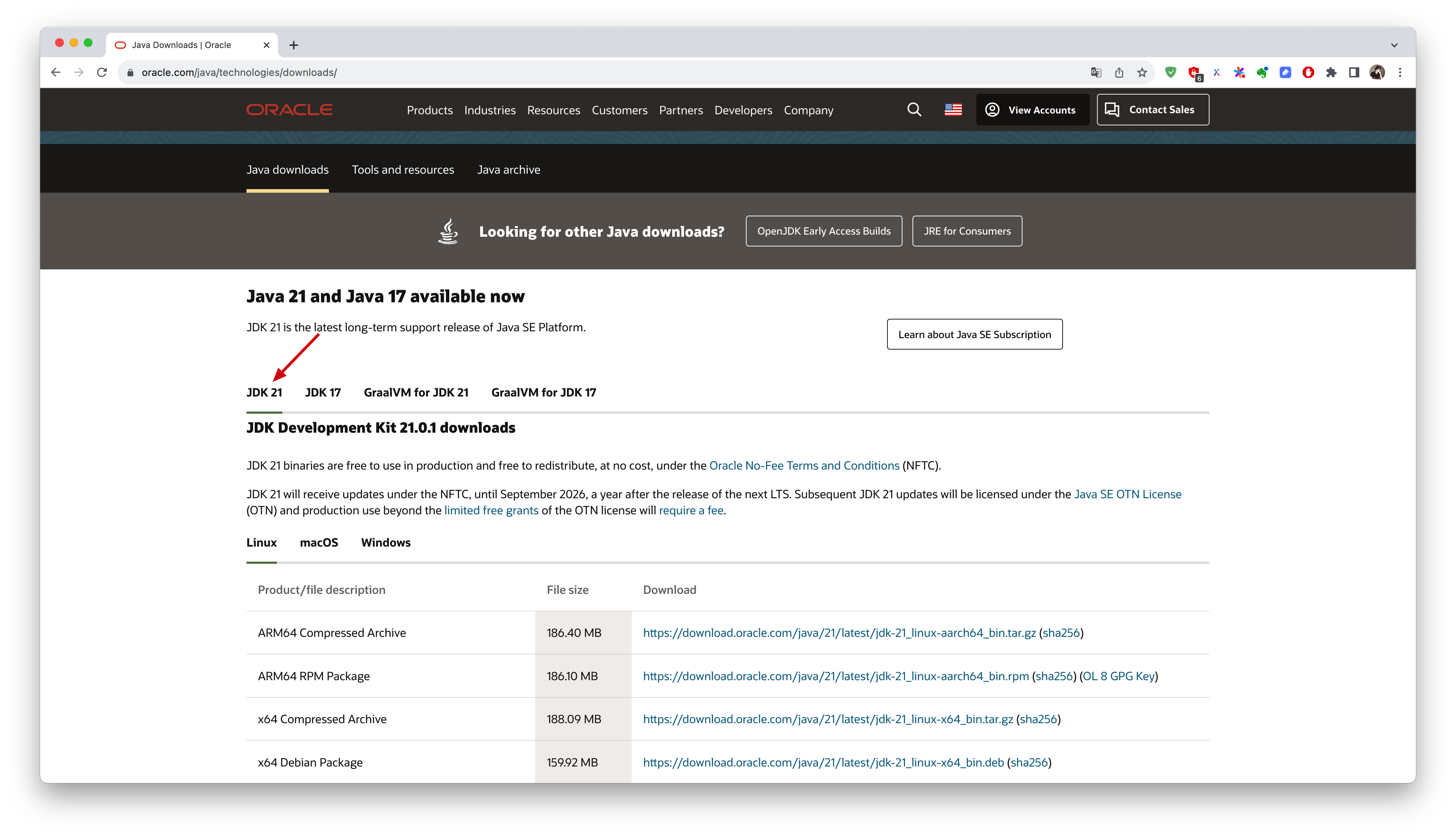Click the blue square extension icon
The image size is (1456, 836).
click(1285, 72)
